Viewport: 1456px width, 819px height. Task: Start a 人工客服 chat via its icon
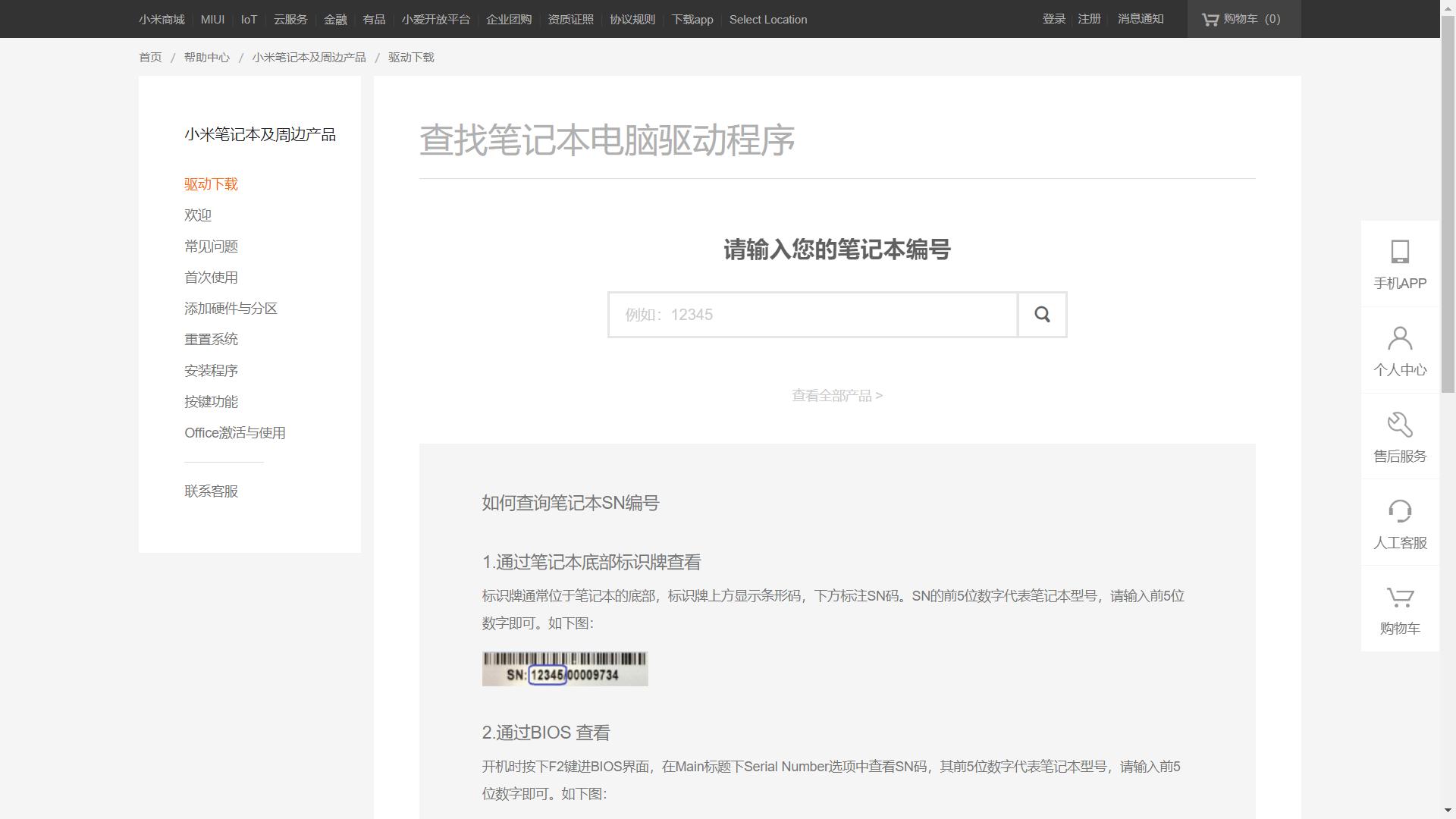tap(1398, 522)
